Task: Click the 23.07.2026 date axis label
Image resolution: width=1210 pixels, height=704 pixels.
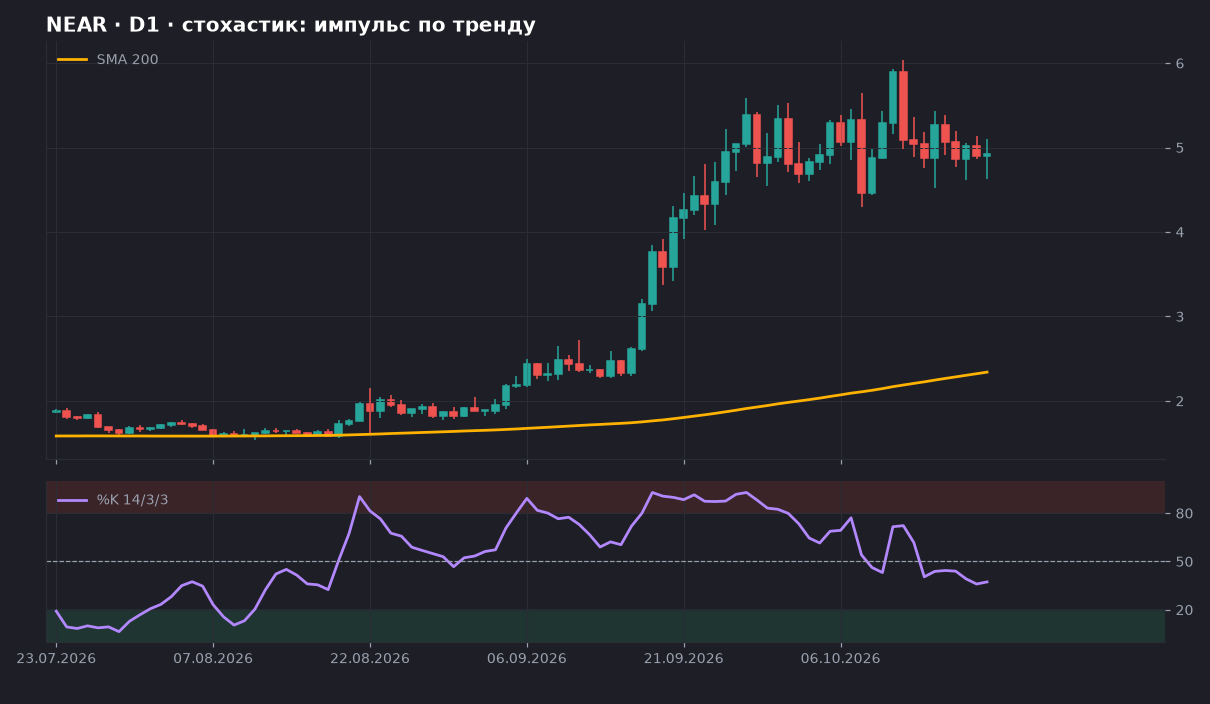Action: (x=56, y=658)
